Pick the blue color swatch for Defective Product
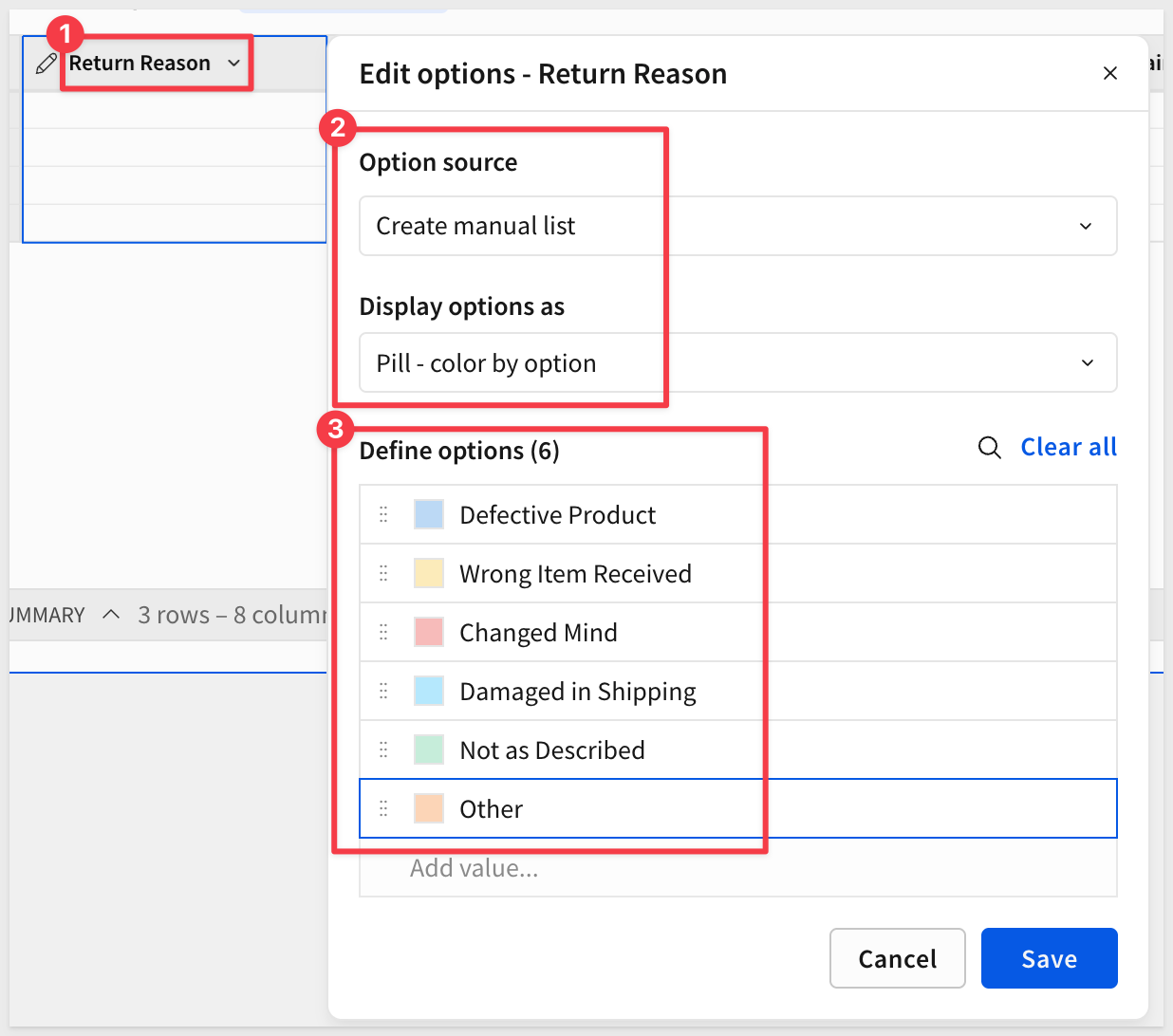This screenshot has width=1173, height=1036. (429, 515)
